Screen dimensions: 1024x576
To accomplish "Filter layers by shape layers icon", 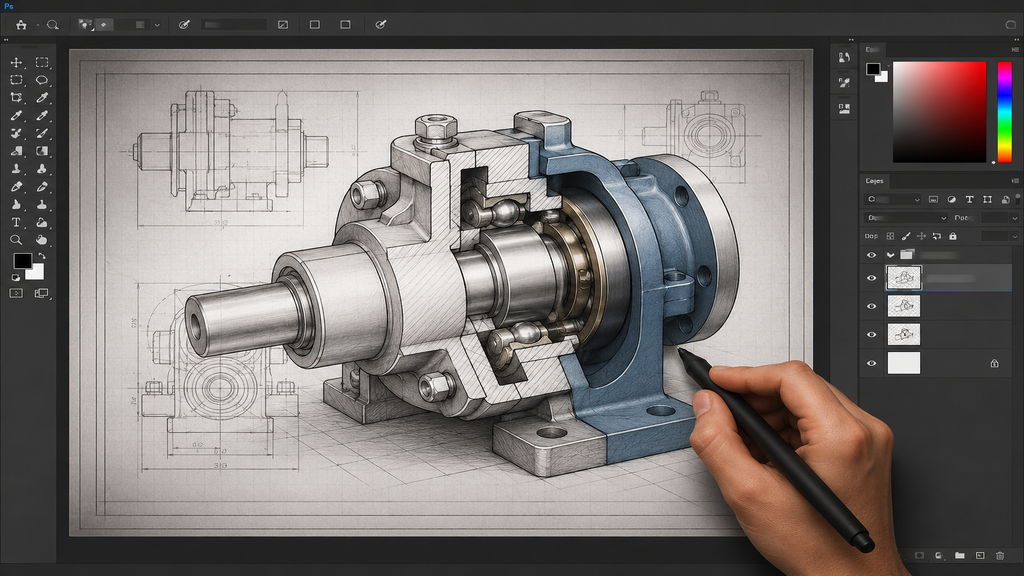I will 987,199.
